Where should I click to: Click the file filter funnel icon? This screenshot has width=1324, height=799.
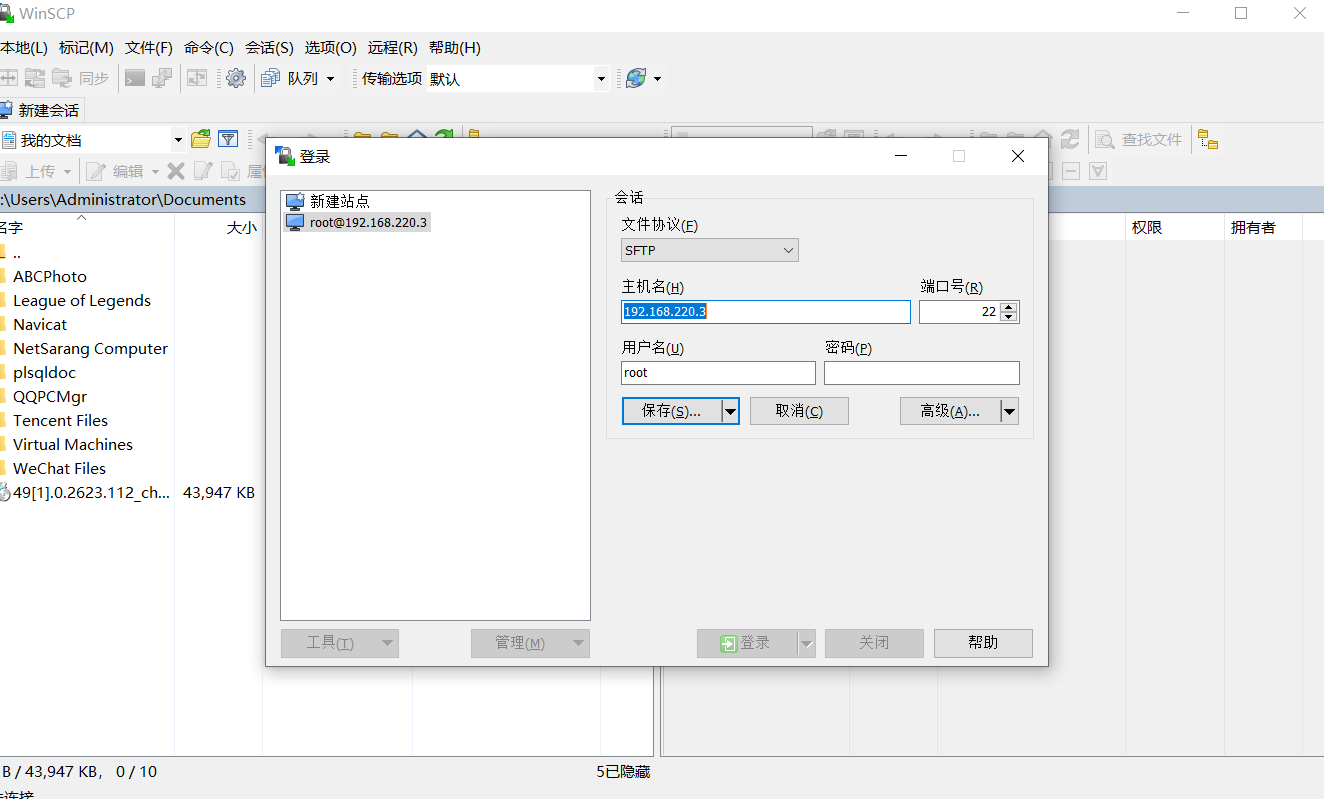(x=228, y=139)
